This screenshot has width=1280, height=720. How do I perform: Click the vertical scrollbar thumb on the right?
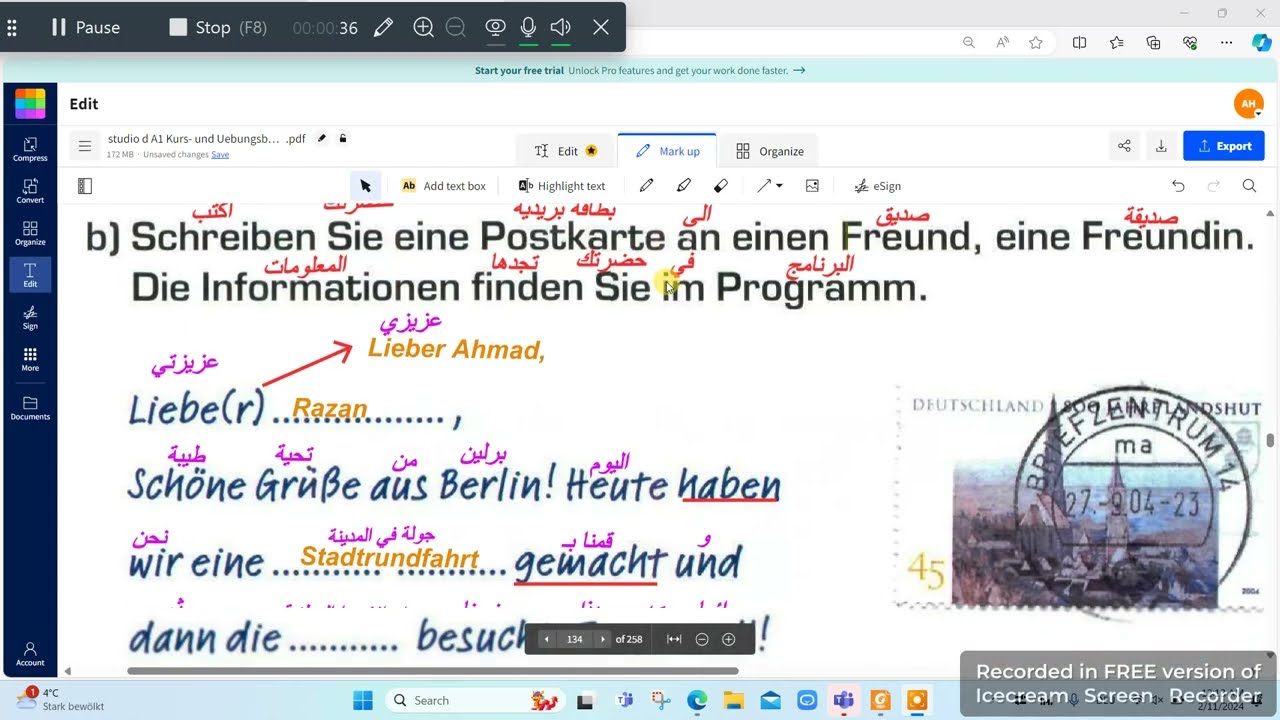(1271, 440)
